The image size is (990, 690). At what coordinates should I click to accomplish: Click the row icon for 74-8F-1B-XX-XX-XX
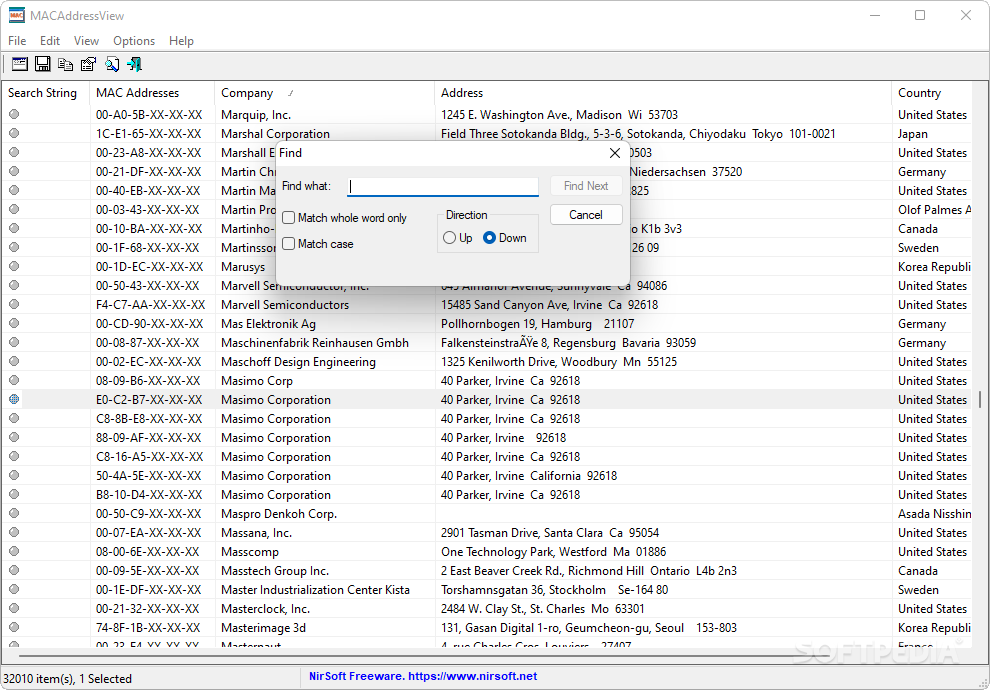pyautogui.click(x=14, y=627)
